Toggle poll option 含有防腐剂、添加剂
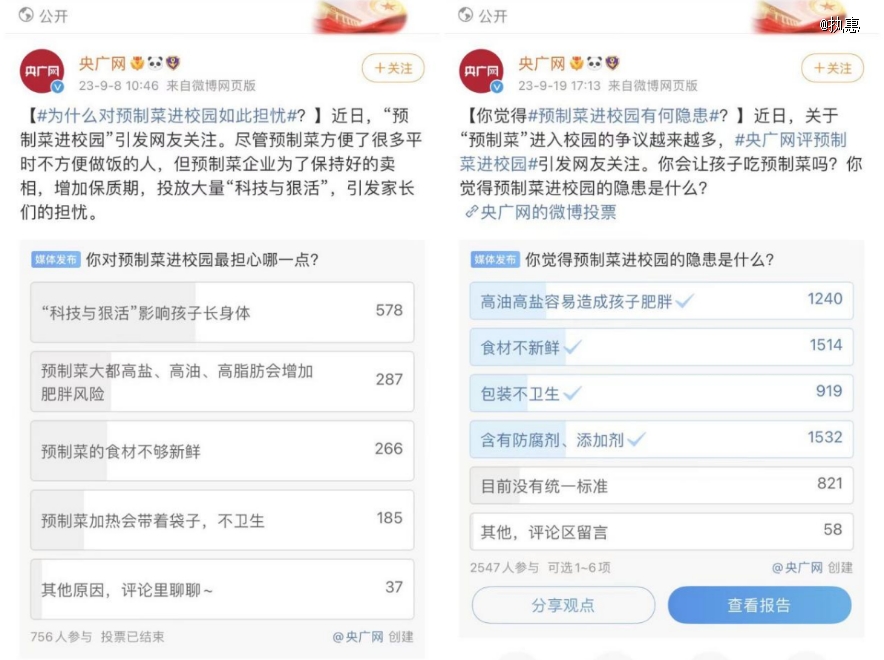The width and height of the screenshot is (884, 660). [661, 439]
